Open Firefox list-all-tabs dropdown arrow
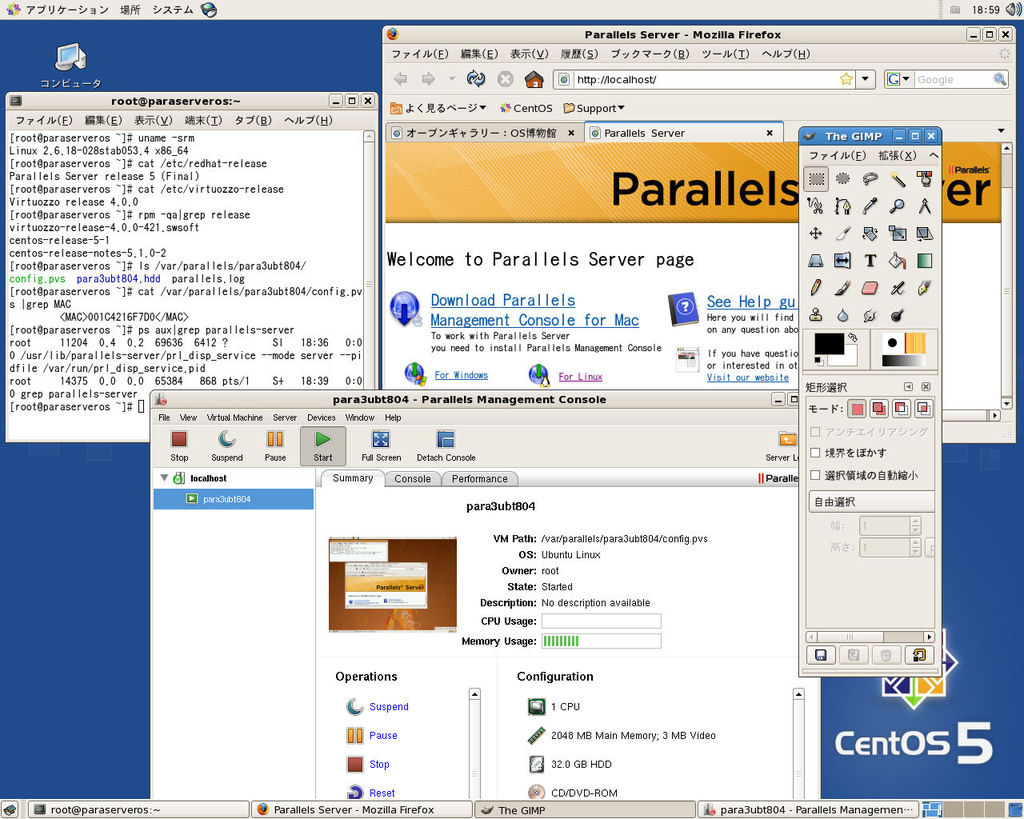 (x=1001, y=131)
